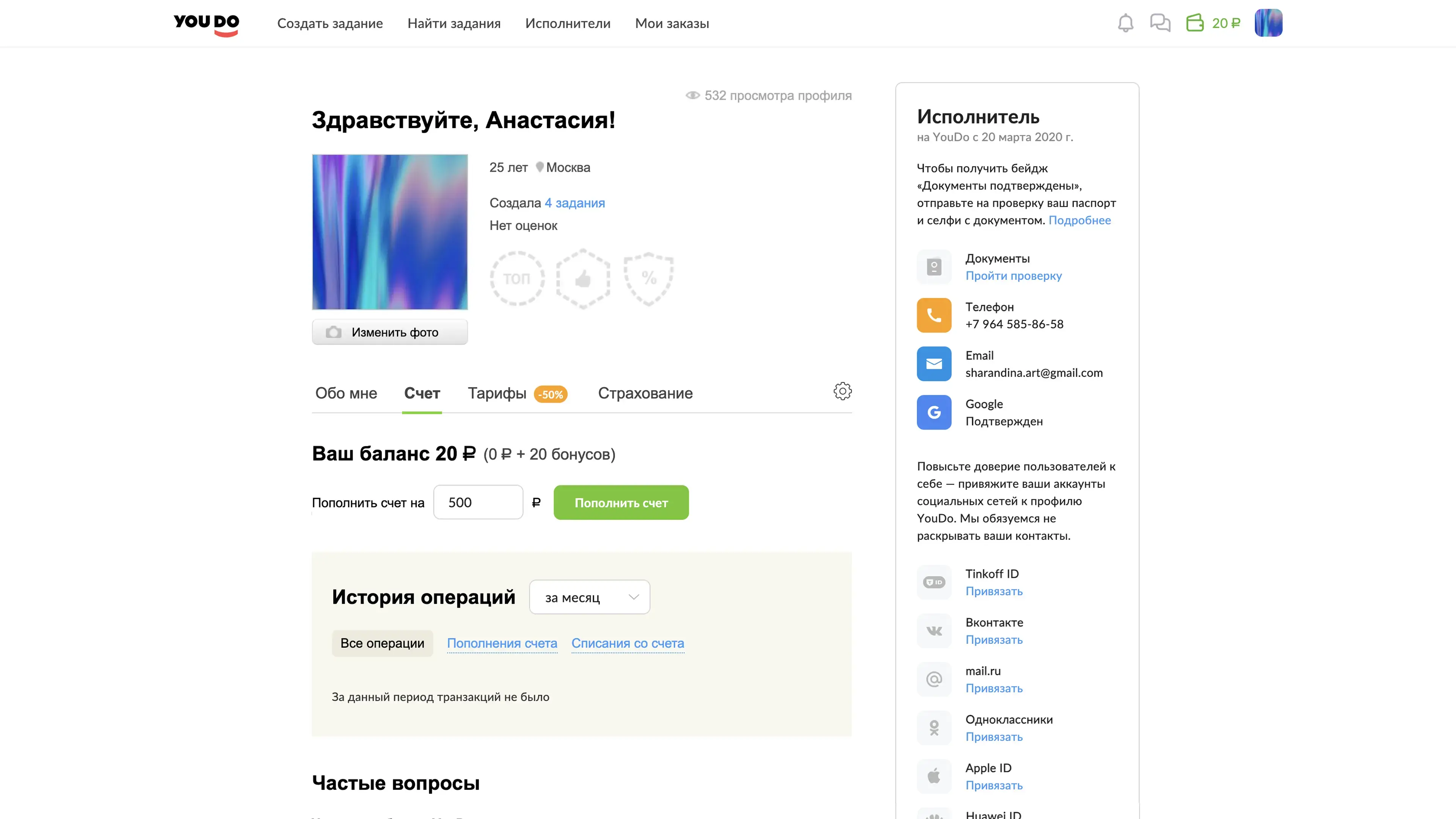Click the Tinkoff ID icon

coord(934,582)
